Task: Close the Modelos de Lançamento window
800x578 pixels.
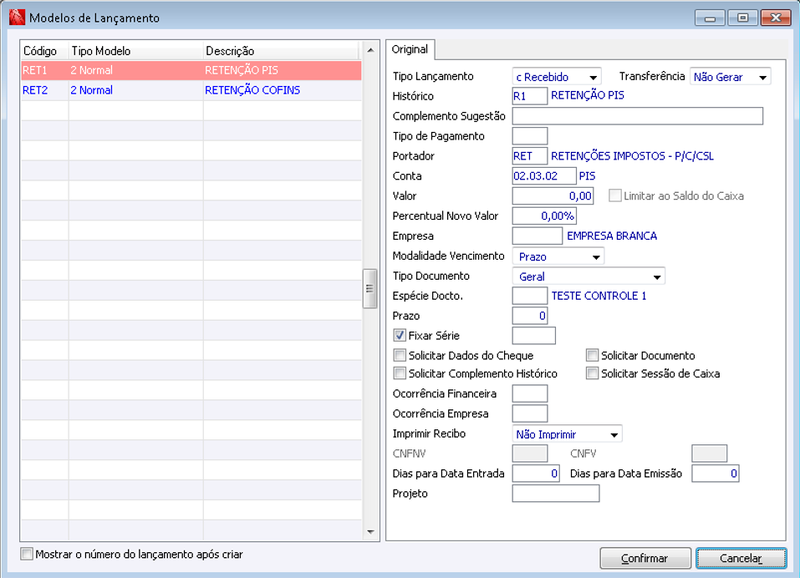Action: 776,18
